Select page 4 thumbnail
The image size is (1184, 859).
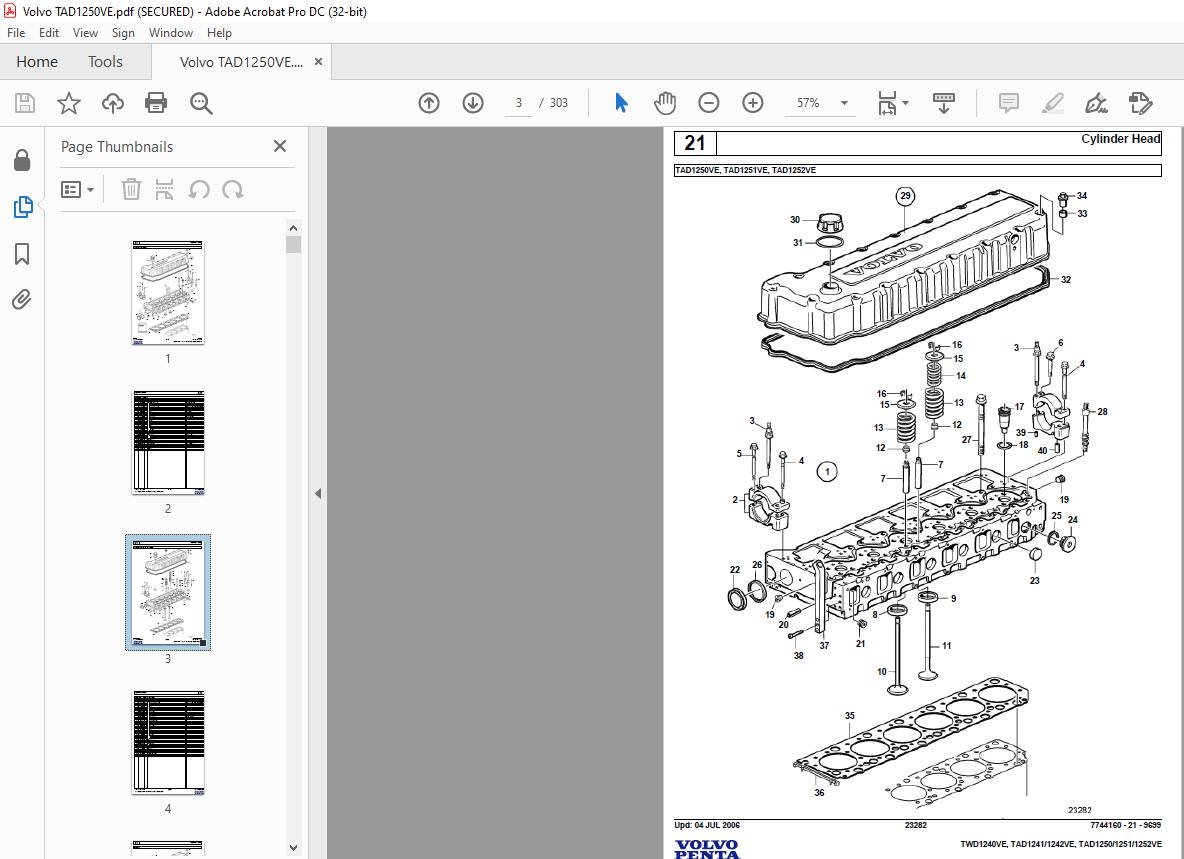pyautogui.click(x=168, y=742)
